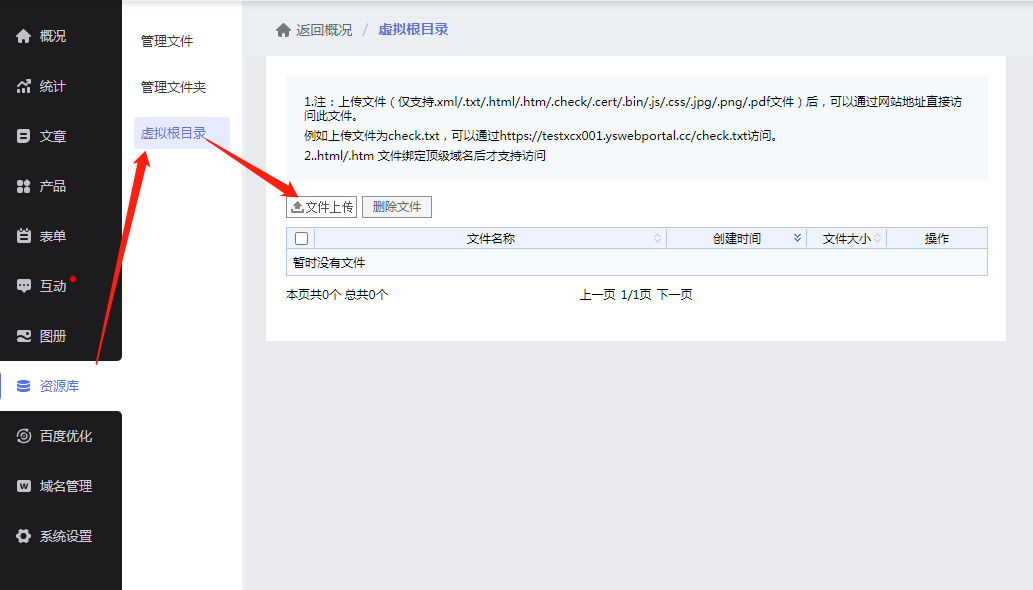The image size is (1033, 590).
Task: Click the 操作 column header
Action: [x=937, y=238]
